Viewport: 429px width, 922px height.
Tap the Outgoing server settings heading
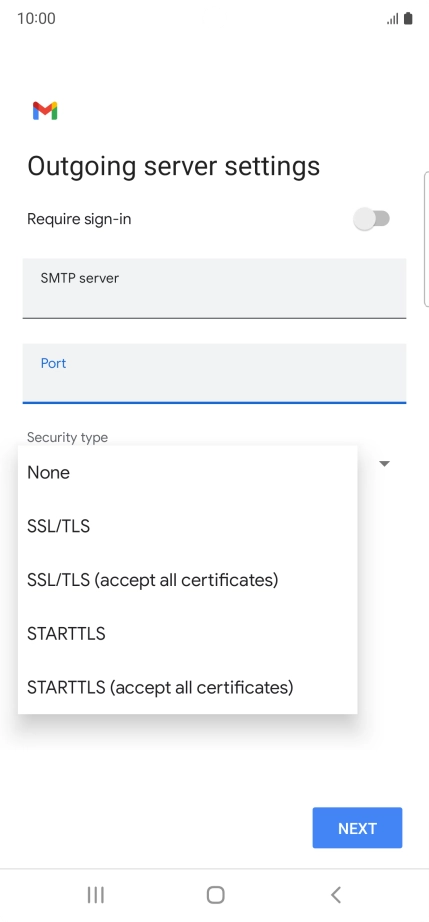[x=174, y=166]
